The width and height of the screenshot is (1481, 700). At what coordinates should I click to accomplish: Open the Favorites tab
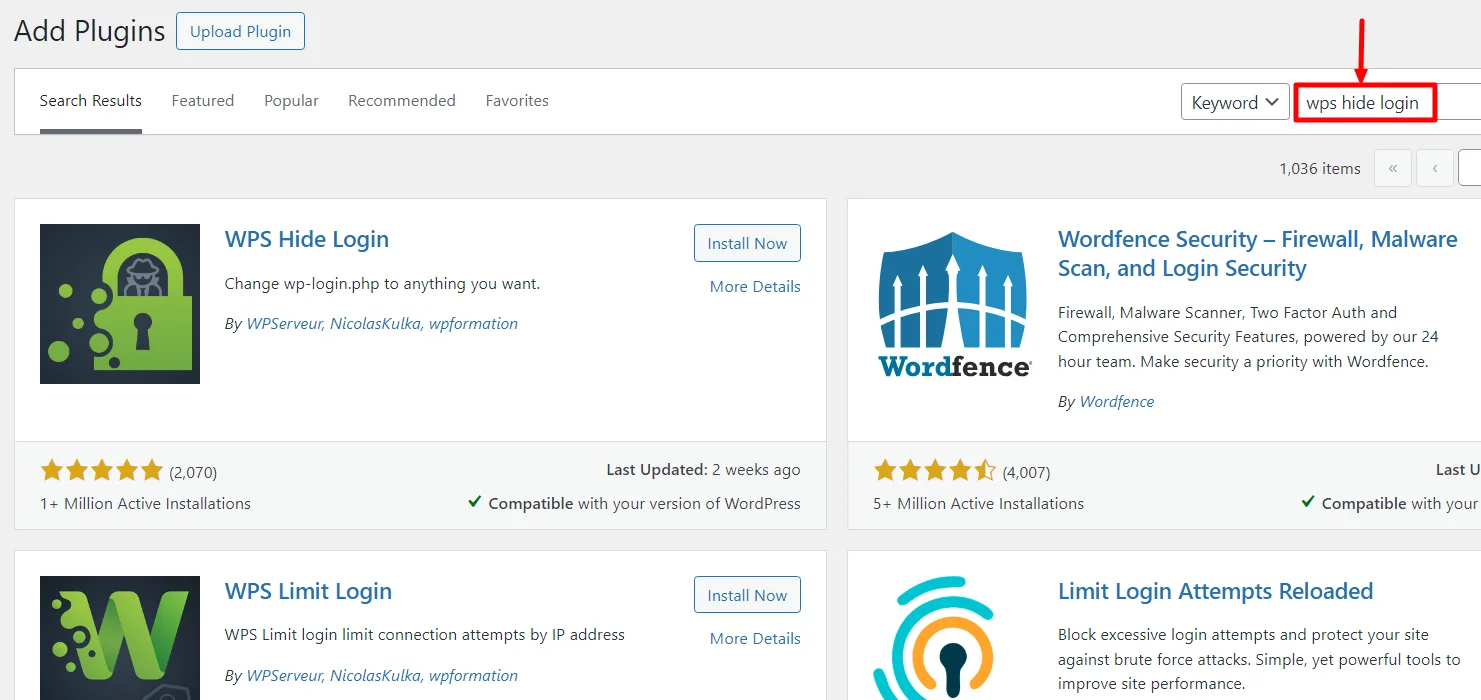517,101
